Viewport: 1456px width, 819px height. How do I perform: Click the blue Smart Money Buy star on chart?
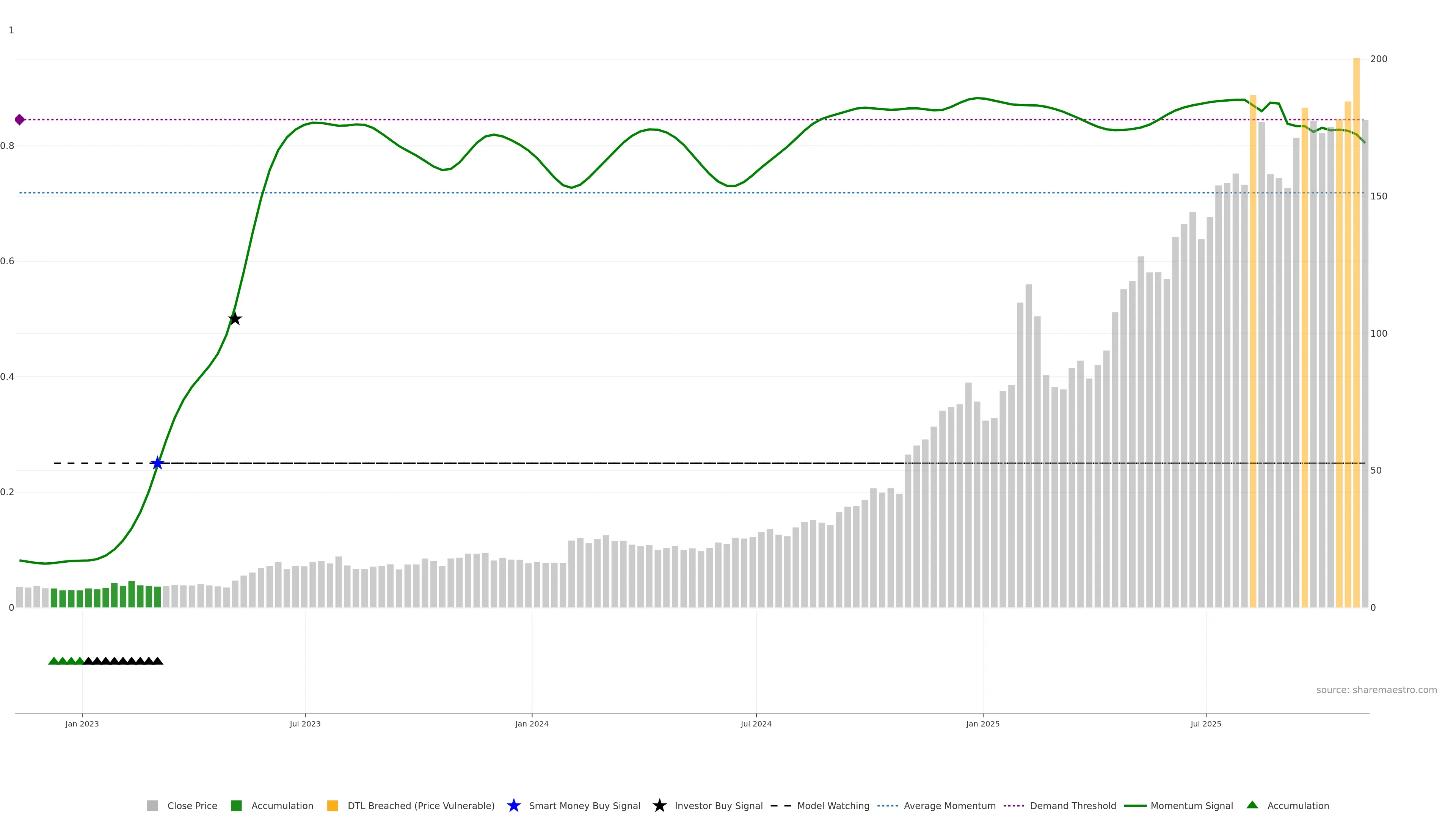point(158,463)
